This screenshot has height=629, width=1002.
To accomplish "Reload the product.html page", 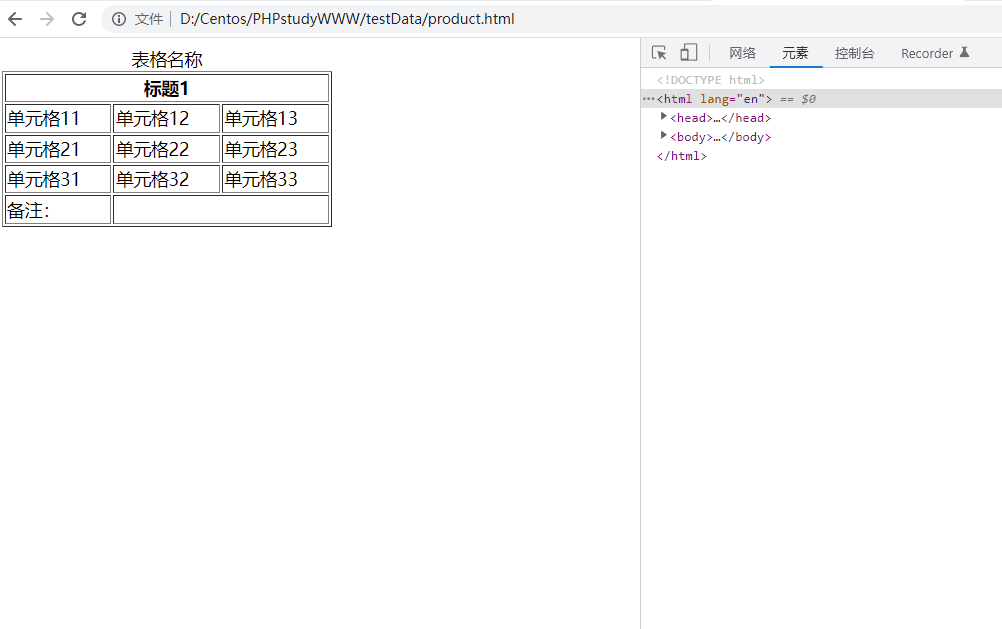I will [x=79, y=19].
